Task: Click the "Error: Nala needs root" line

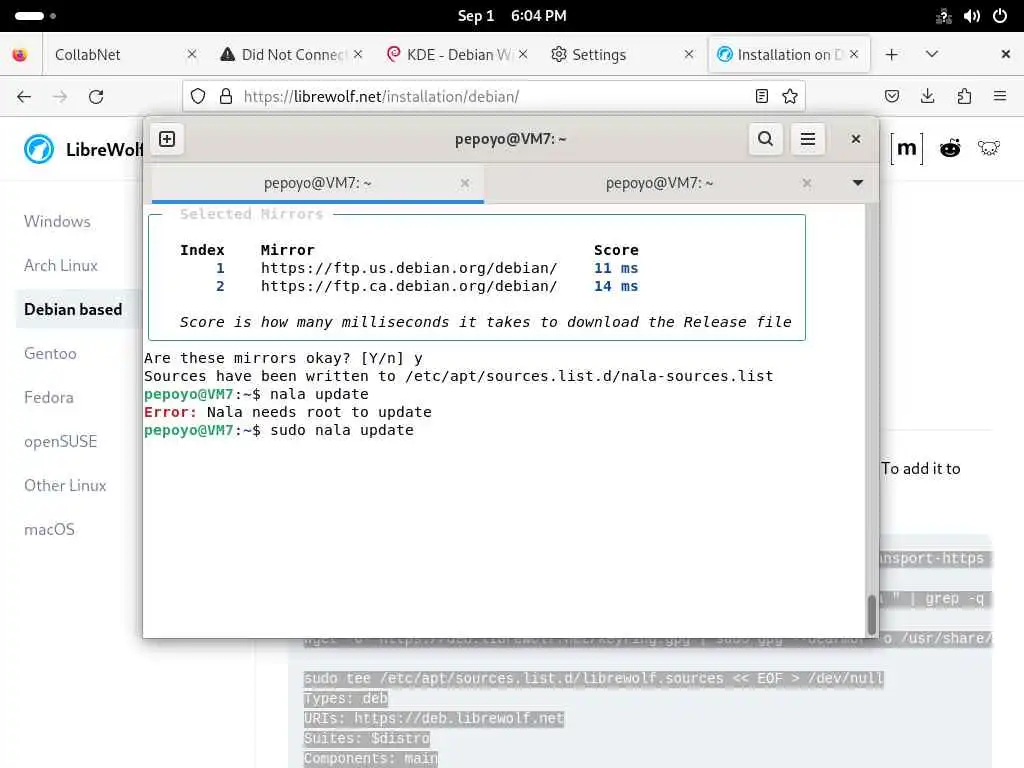Action: (x=288, y=412)
